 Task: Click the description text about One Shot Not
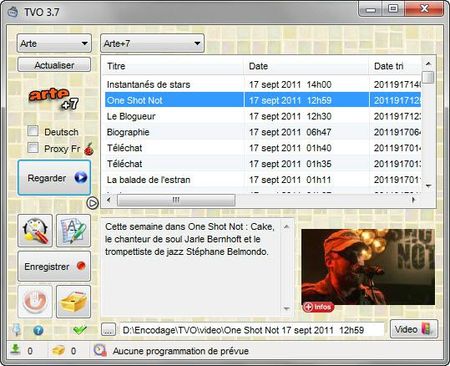click(x=190, y=239)
